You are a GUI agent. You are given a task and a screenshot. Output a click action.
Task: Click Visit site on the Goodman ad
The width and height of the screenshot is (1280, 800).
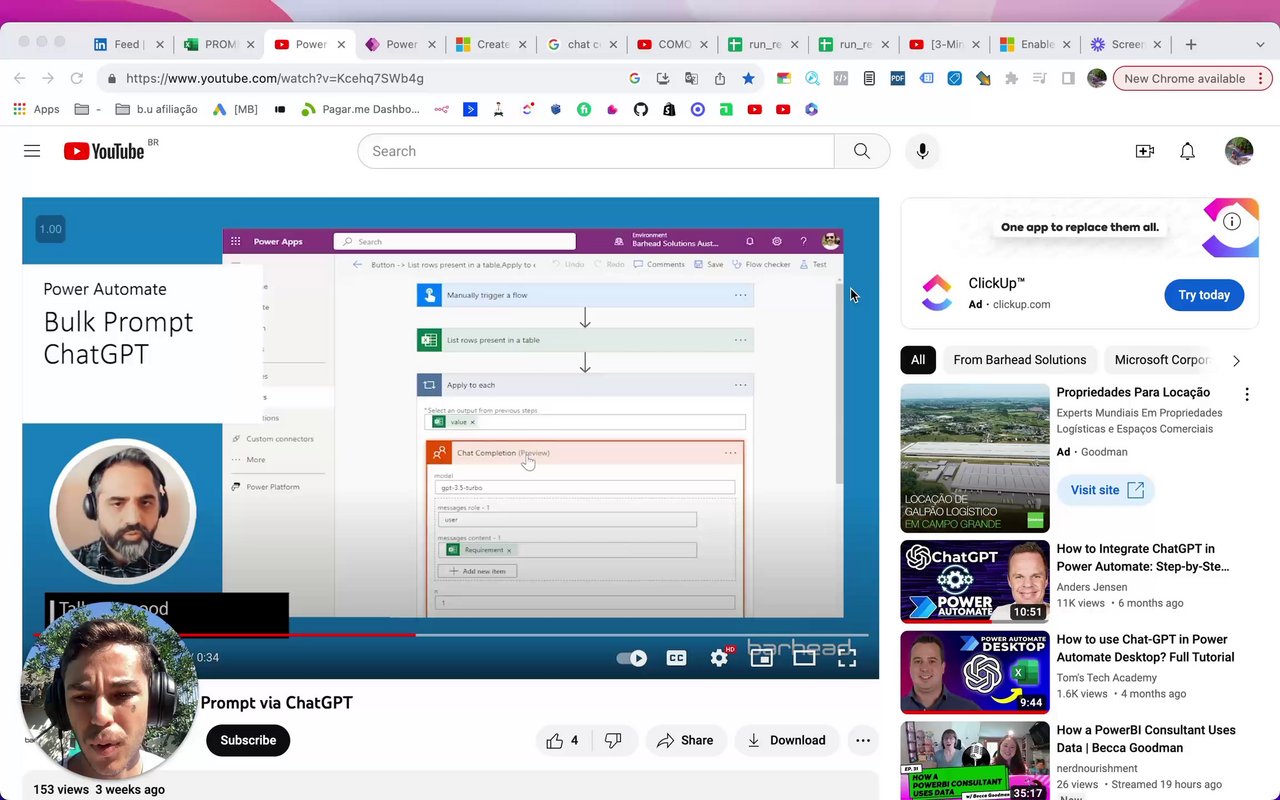coord(1106,490)
